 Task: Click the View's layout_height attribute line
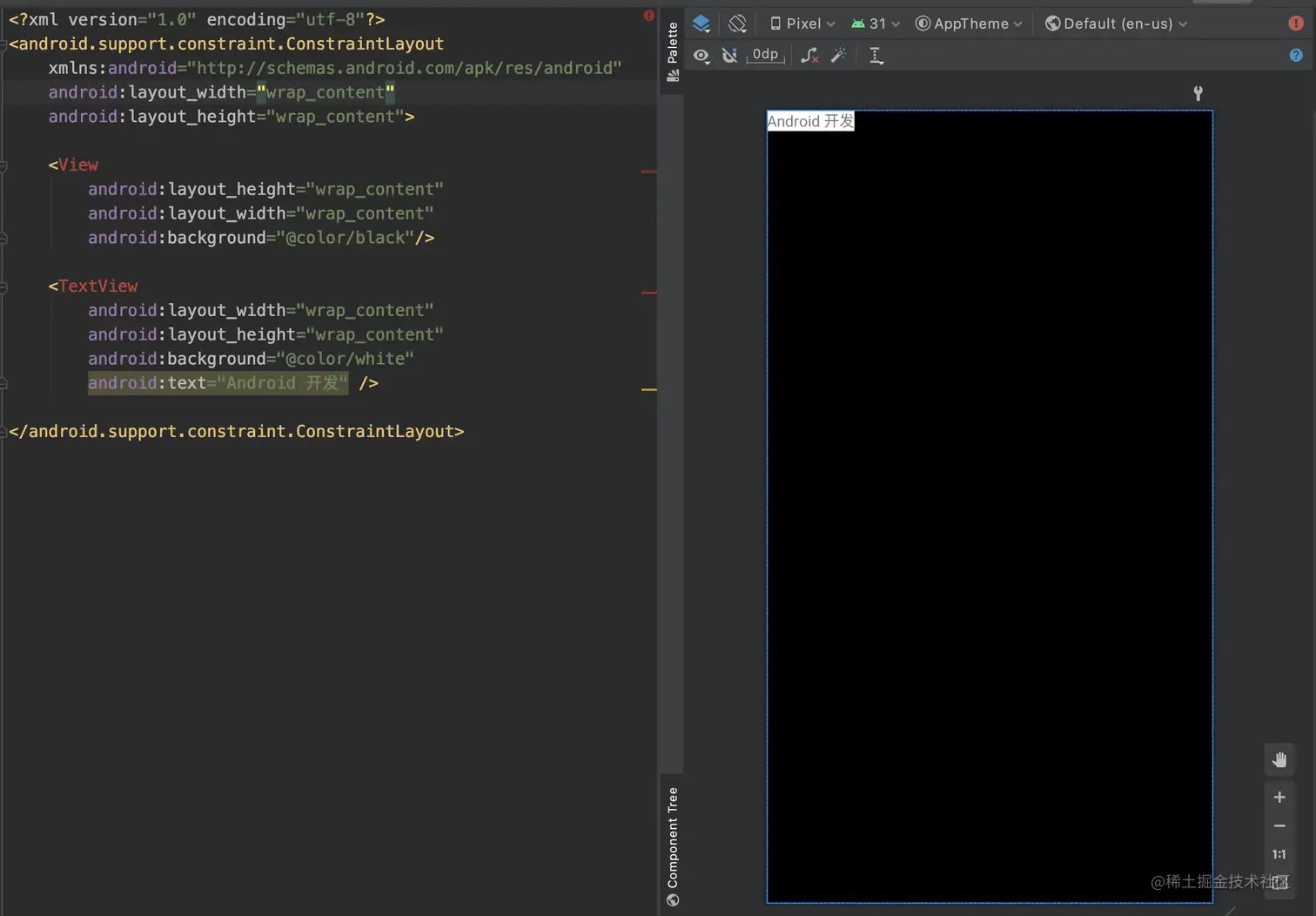click(265, 189)
